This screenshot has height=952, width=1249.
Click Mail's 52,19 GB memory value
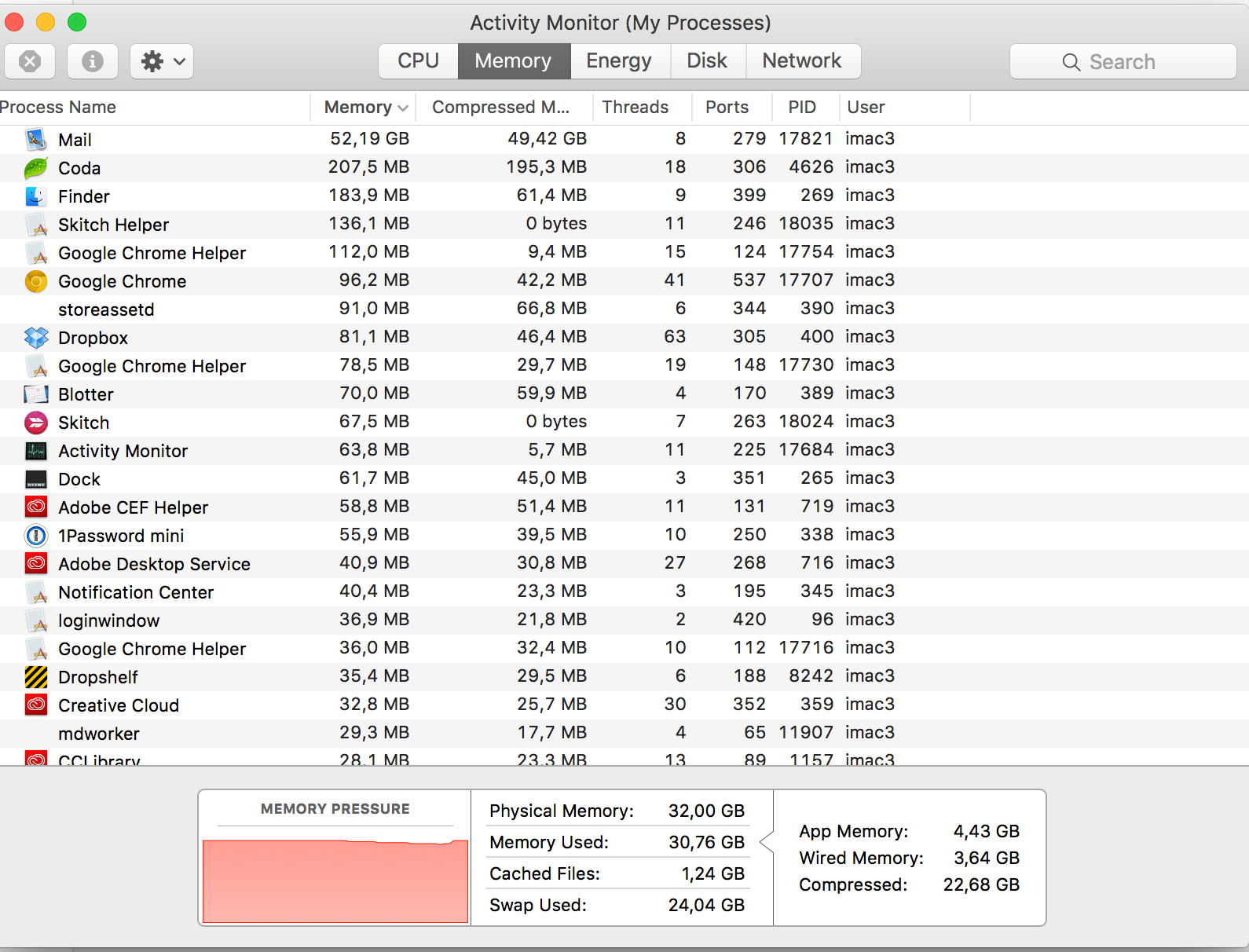[x=370, y=139]
